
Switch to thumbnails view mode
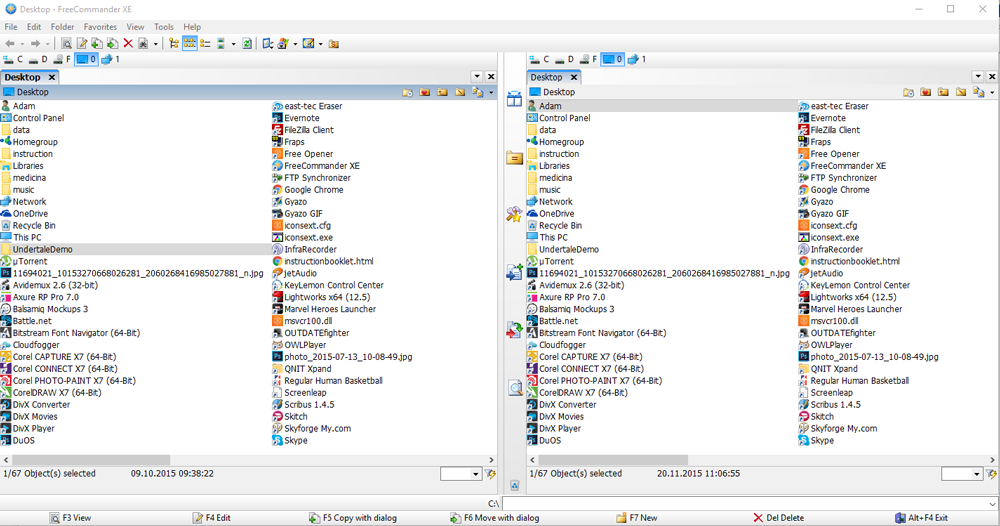click(x=221, y=43)
